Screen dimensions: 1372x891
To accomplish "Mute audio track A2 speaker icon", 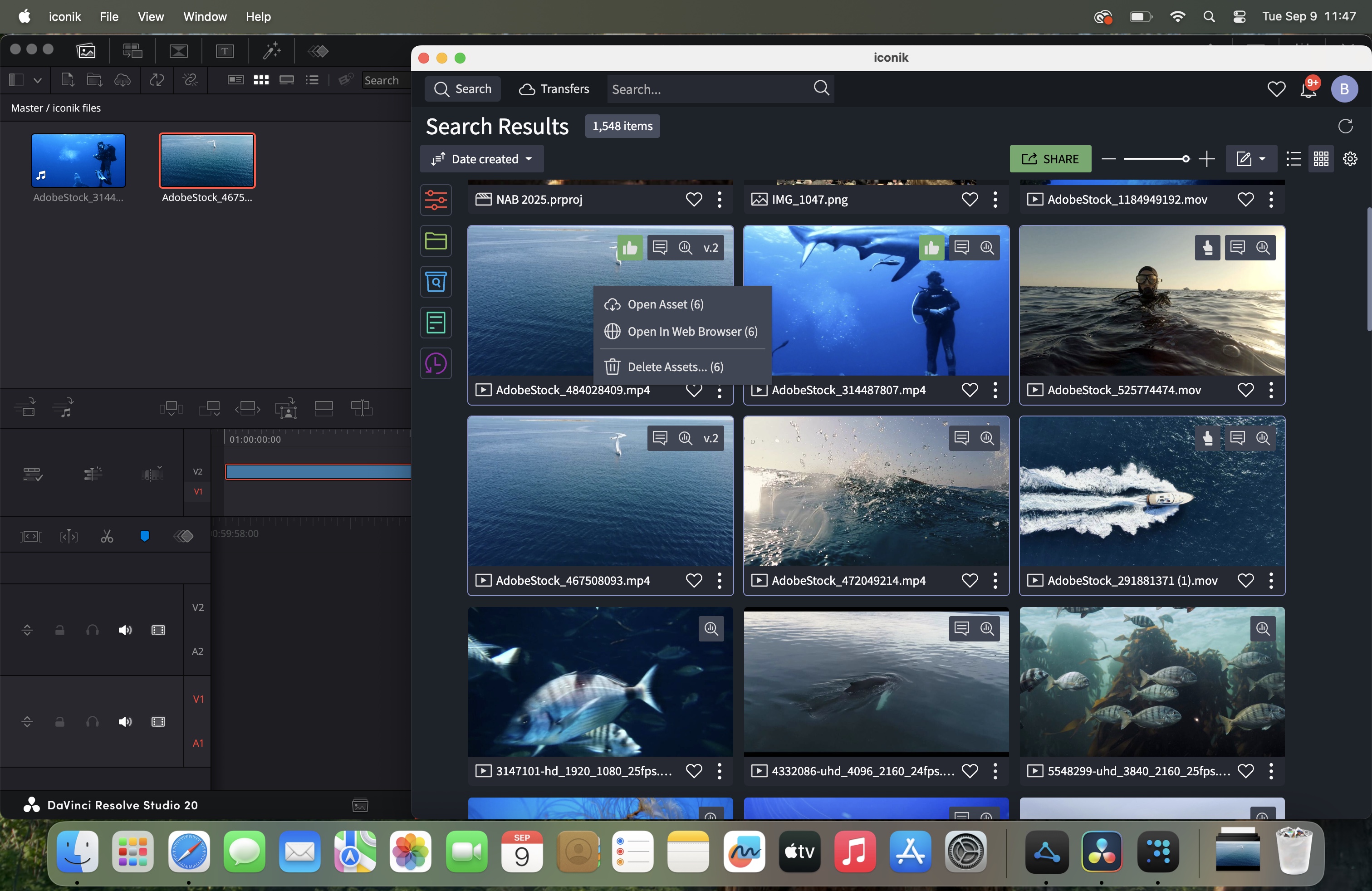I will [x=124, y=630].
